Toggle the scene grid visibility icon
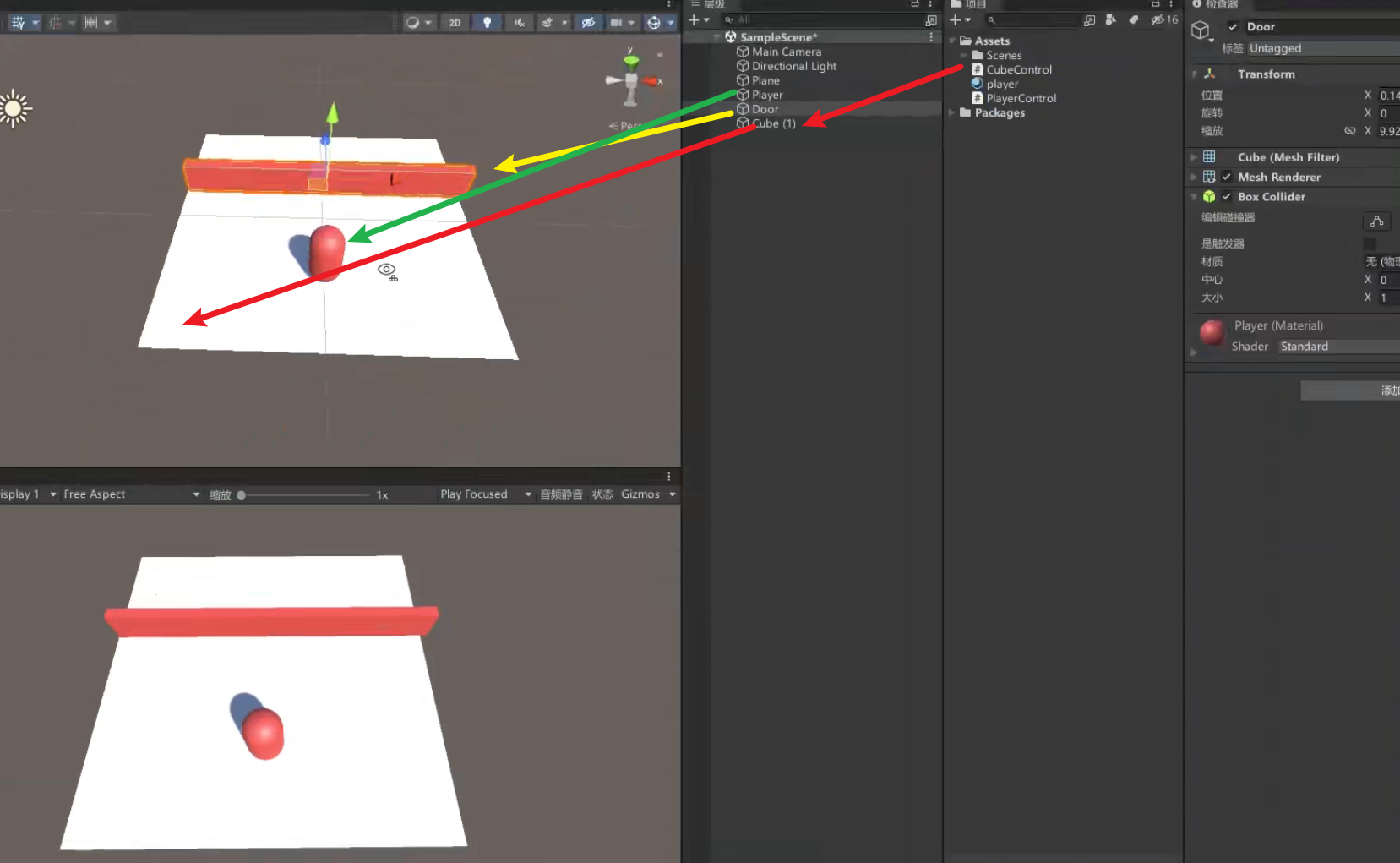The height and width of the screenshot is (863, 1400). [x=18, y=23]
